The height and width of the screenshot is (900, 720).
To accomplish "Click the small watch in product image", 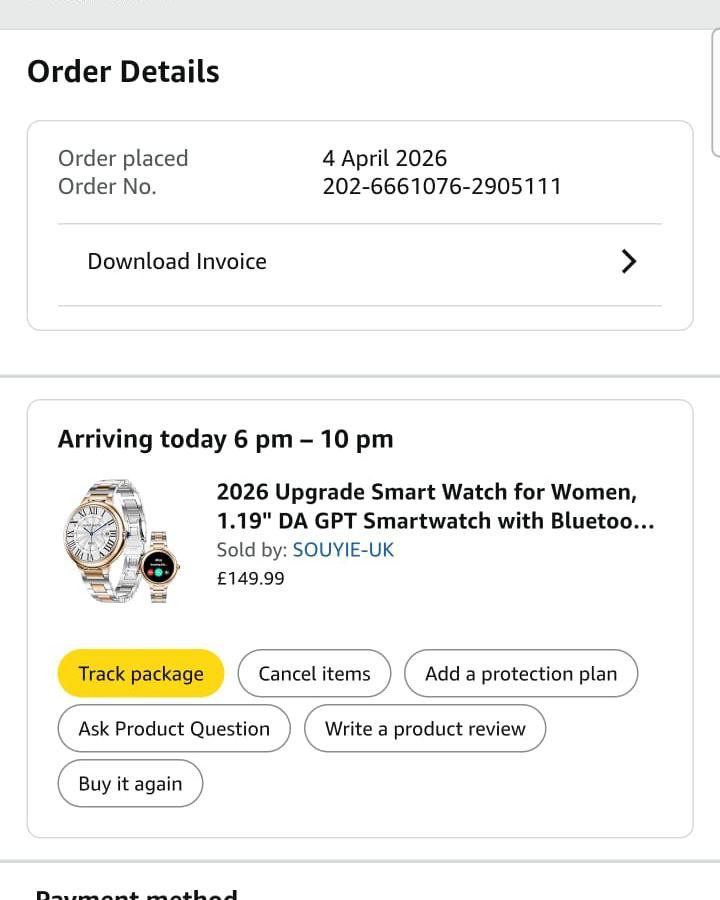I will point(159,567).
